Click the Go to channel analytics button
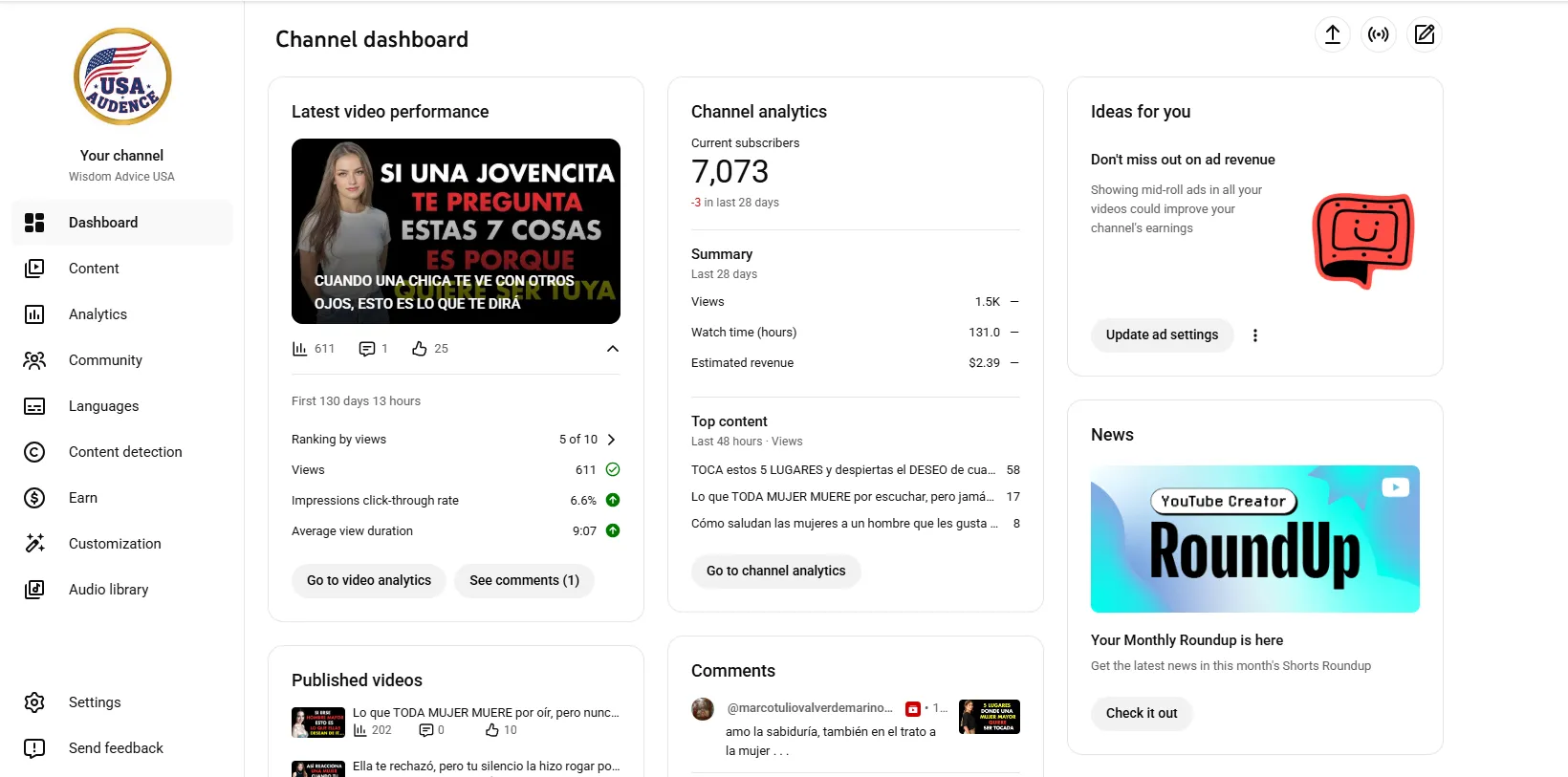Image resolution: width=1568 pixels, height=777 pixels. (775, 571)
